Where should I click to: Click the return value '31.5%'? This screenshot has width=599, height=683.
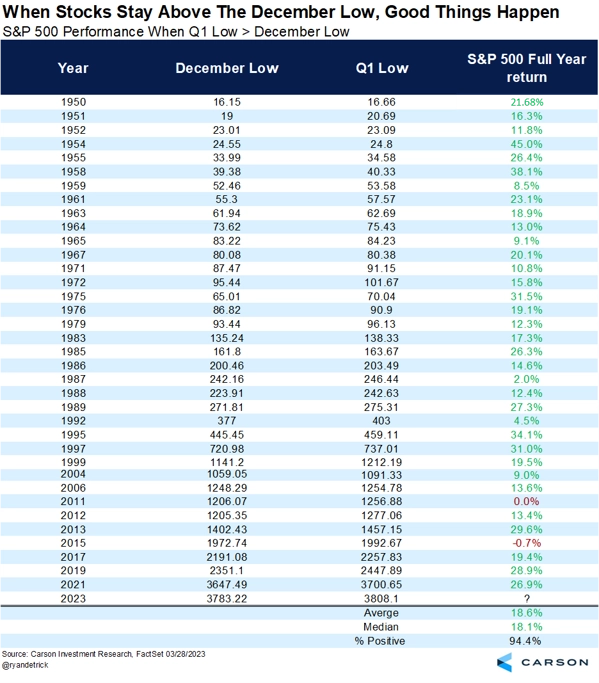527,296
